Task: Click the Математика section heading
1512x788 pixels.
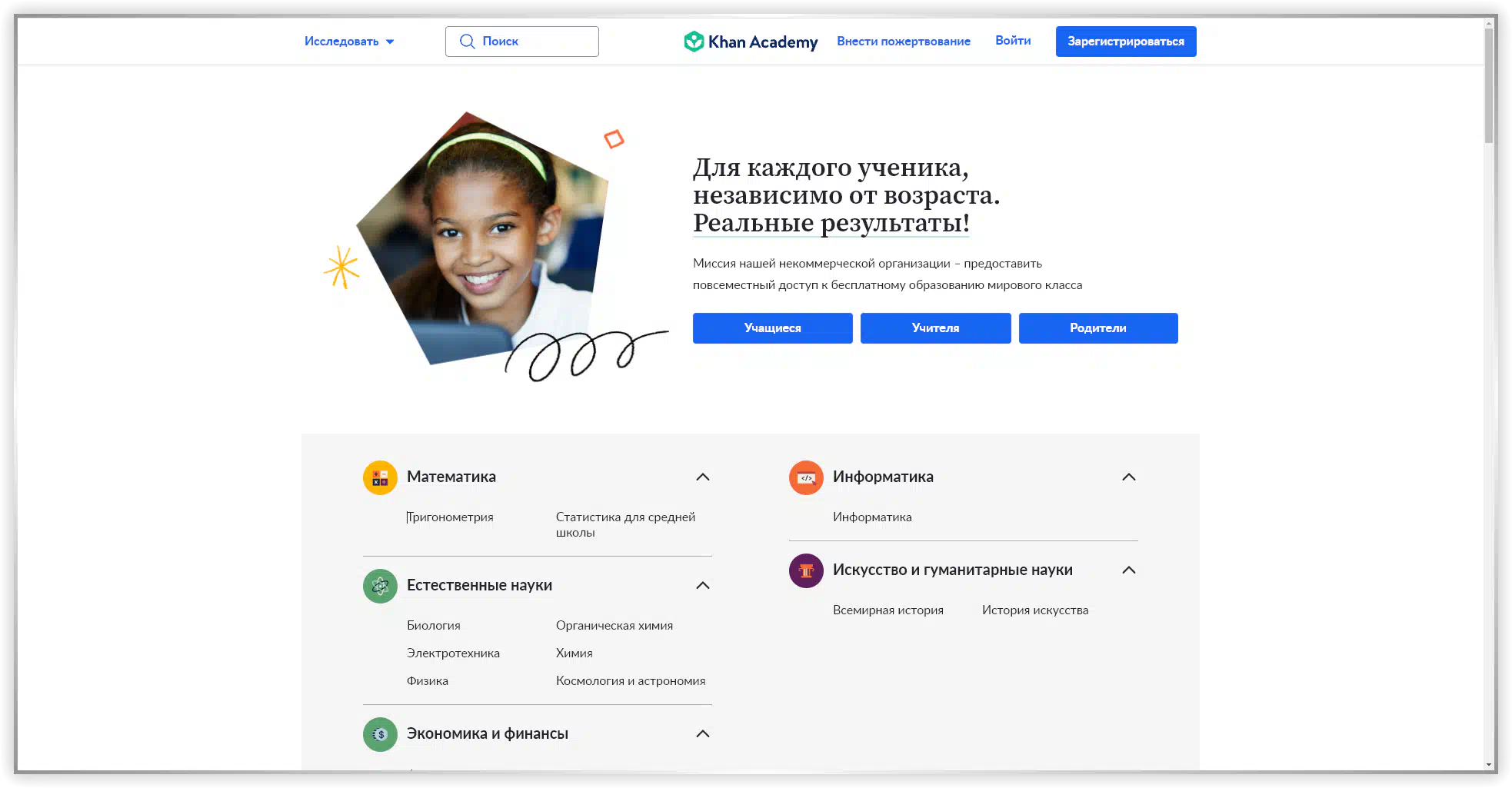Action: (451, 477)
